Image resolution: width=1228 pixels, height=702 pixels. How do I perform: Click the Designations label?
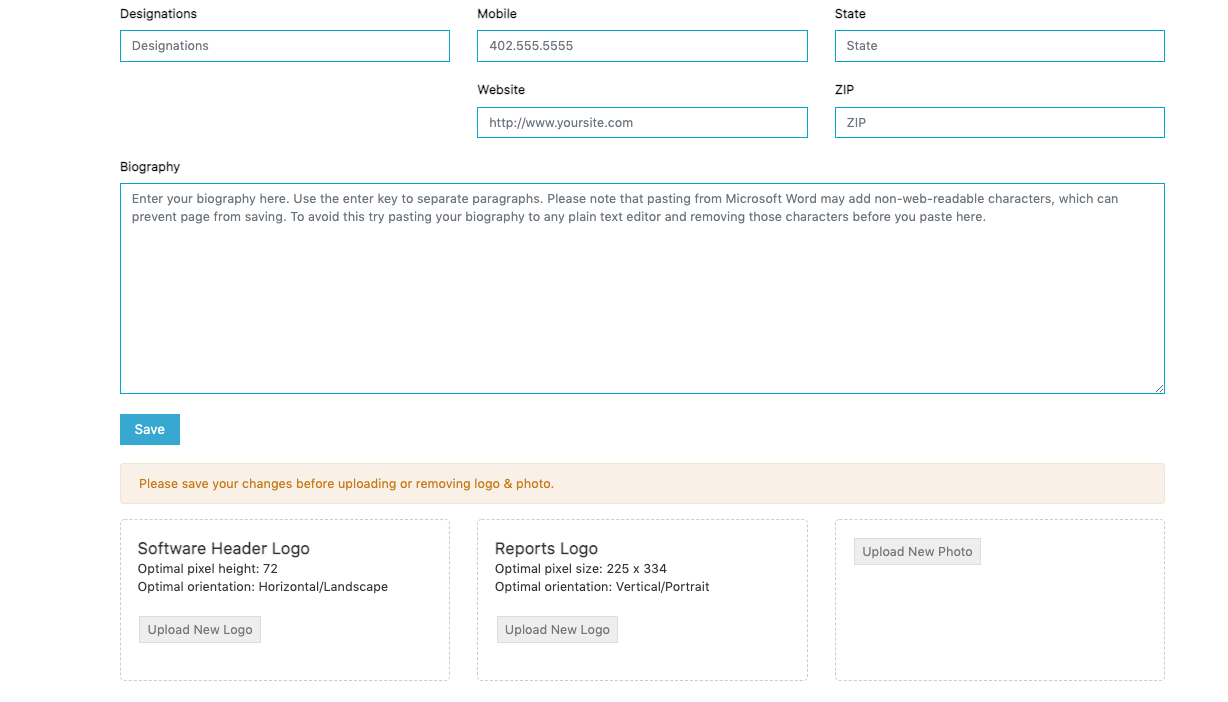coord(158,14)
